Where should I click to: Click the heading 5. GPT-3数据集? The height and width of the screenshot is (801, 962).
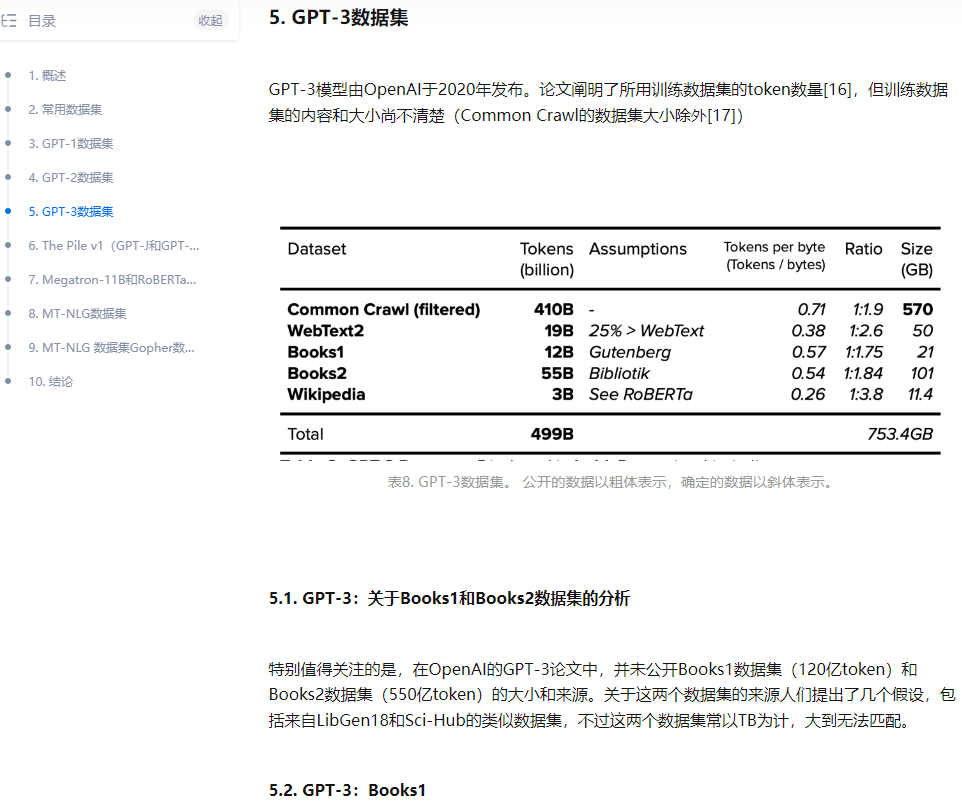pos(339,17)
